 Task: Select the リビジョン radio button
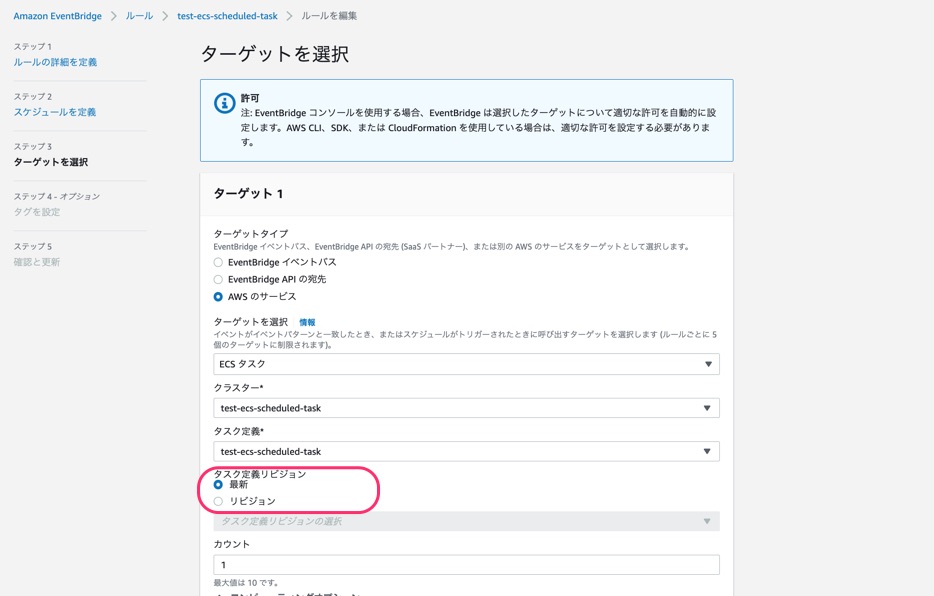tap(218, 501)
